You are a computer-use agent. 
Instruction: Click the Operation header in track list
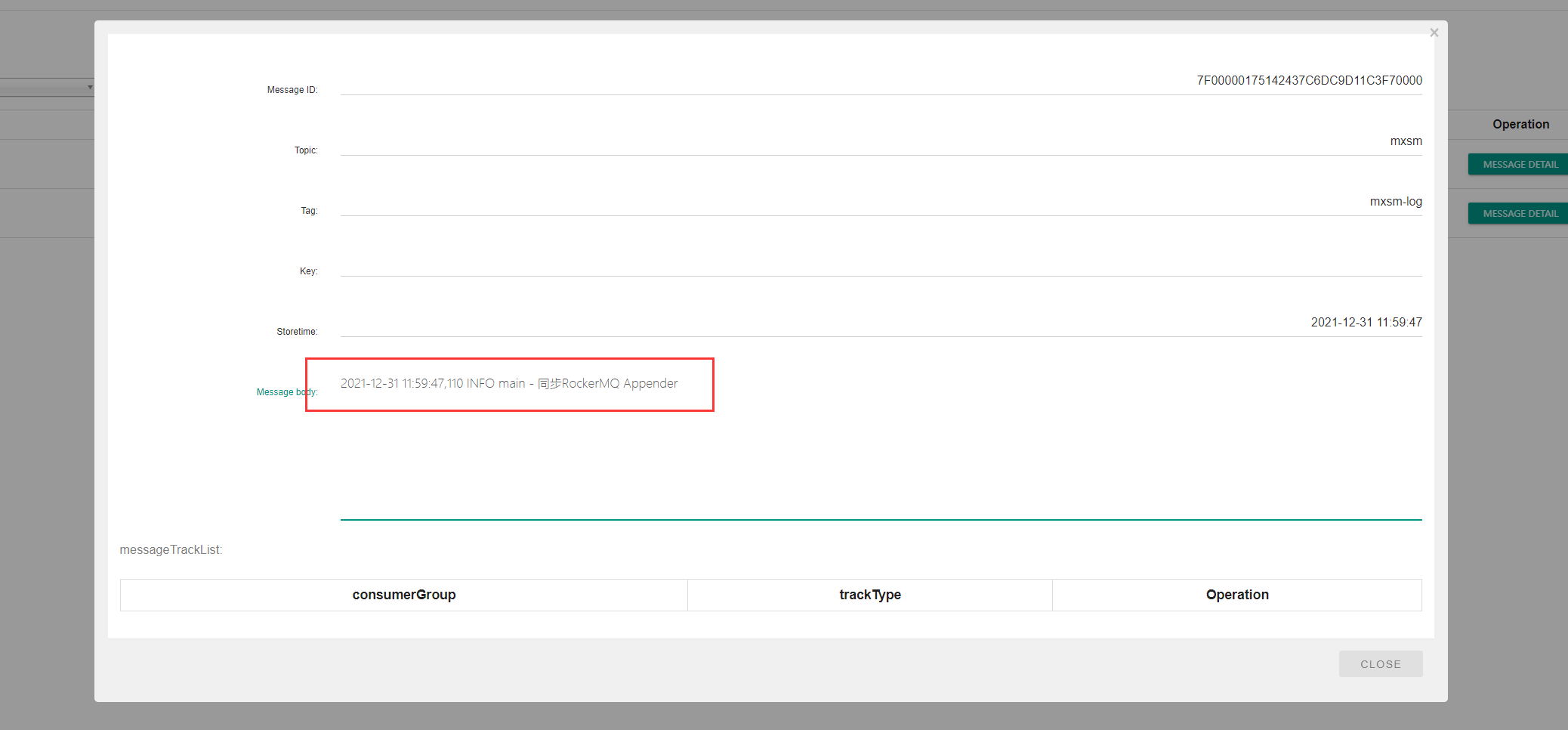point(1237,595)
